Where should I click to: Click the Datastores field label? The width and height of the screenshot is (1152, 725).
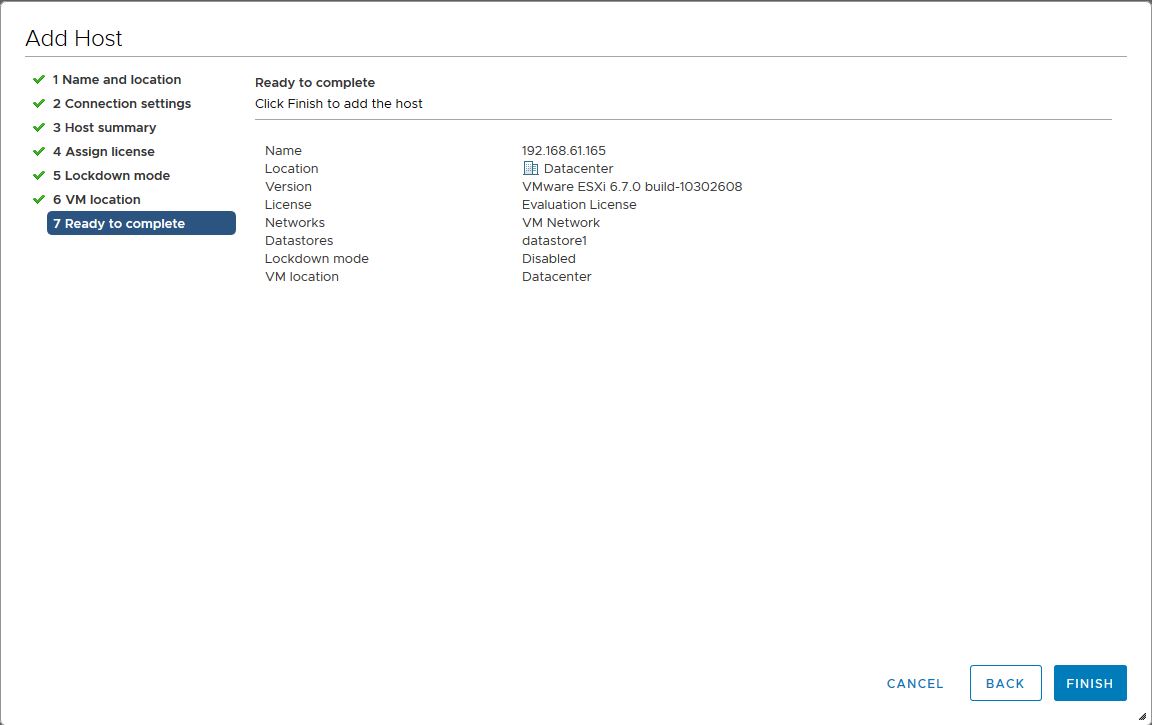tap(299, 241)
